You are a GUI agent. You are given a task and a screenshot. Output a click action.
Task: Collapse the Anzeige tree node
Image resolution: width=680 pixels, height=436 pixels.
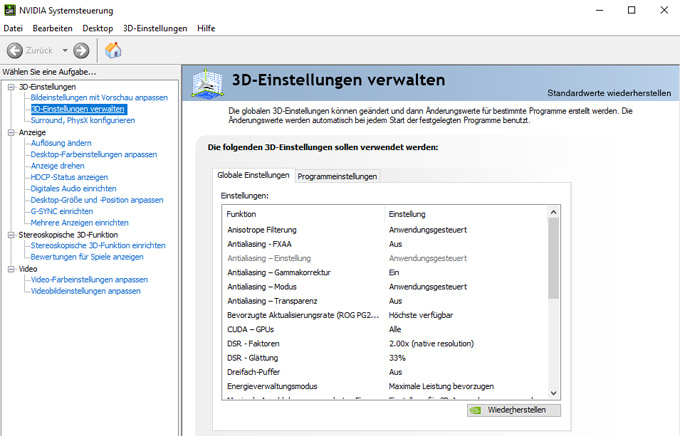pos(11,132)
